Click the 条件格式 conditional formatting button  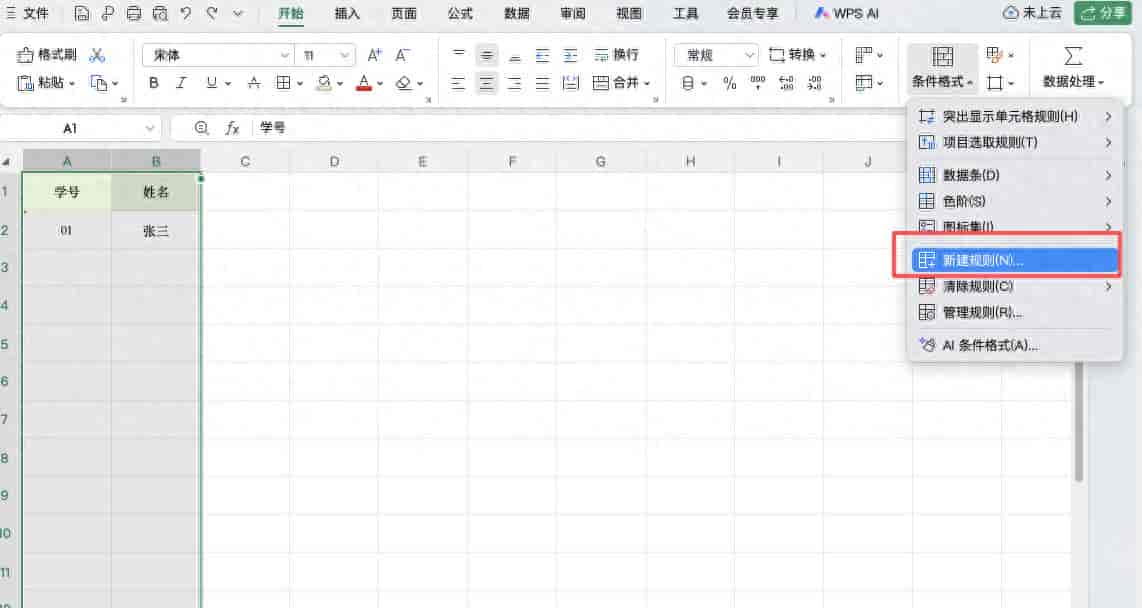[942, 68]
